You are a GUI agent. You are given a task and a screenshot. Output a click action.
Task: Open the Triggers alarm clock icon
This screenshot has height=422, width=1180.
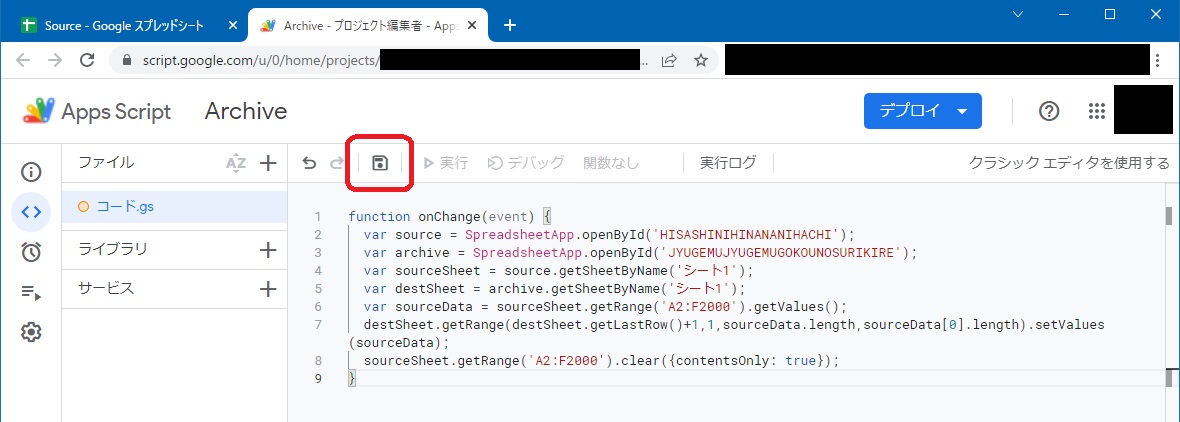pyautogui.click(x=31, y=252)
